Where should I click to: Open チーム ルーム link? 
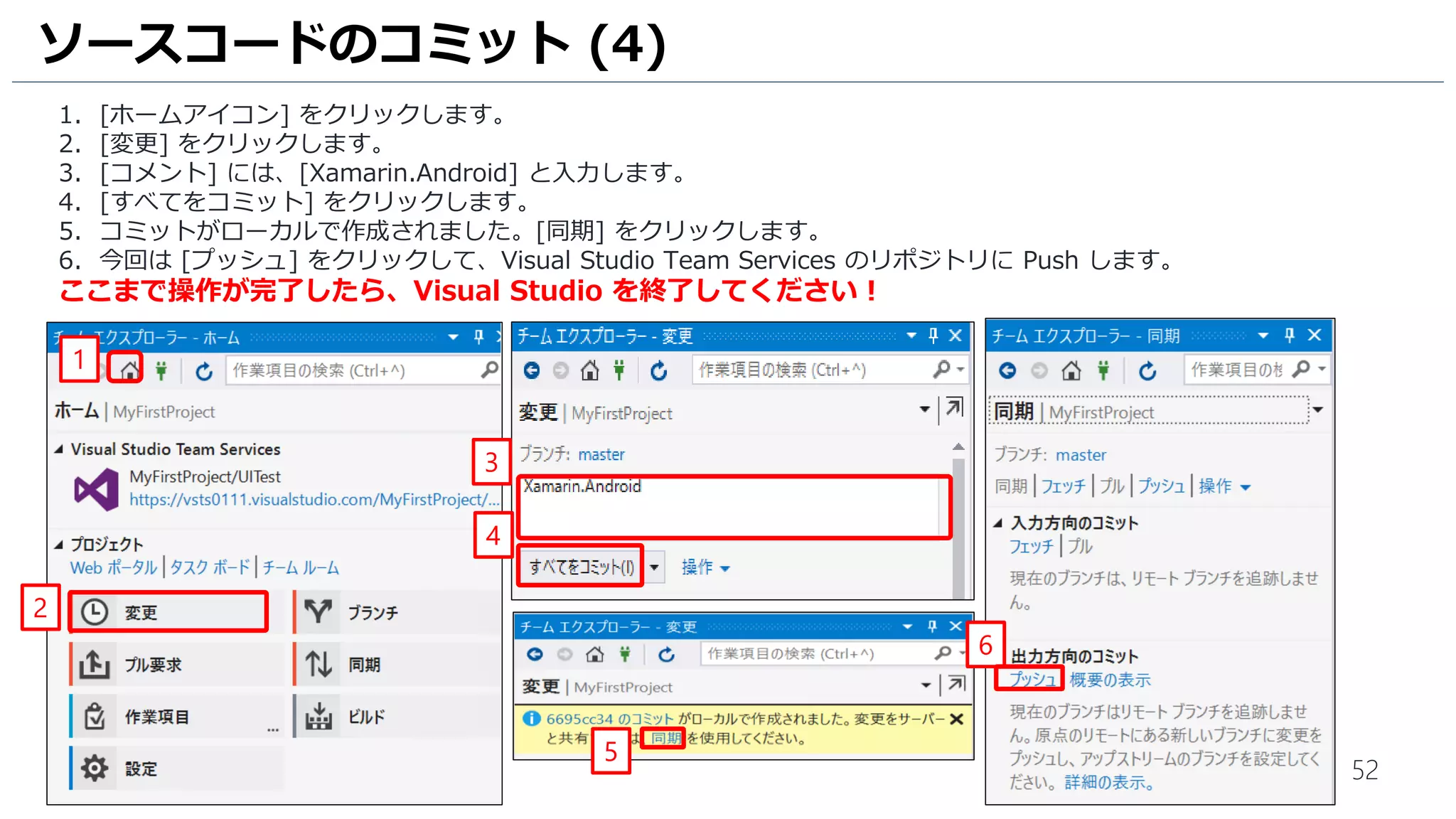(x=301, y=567)
